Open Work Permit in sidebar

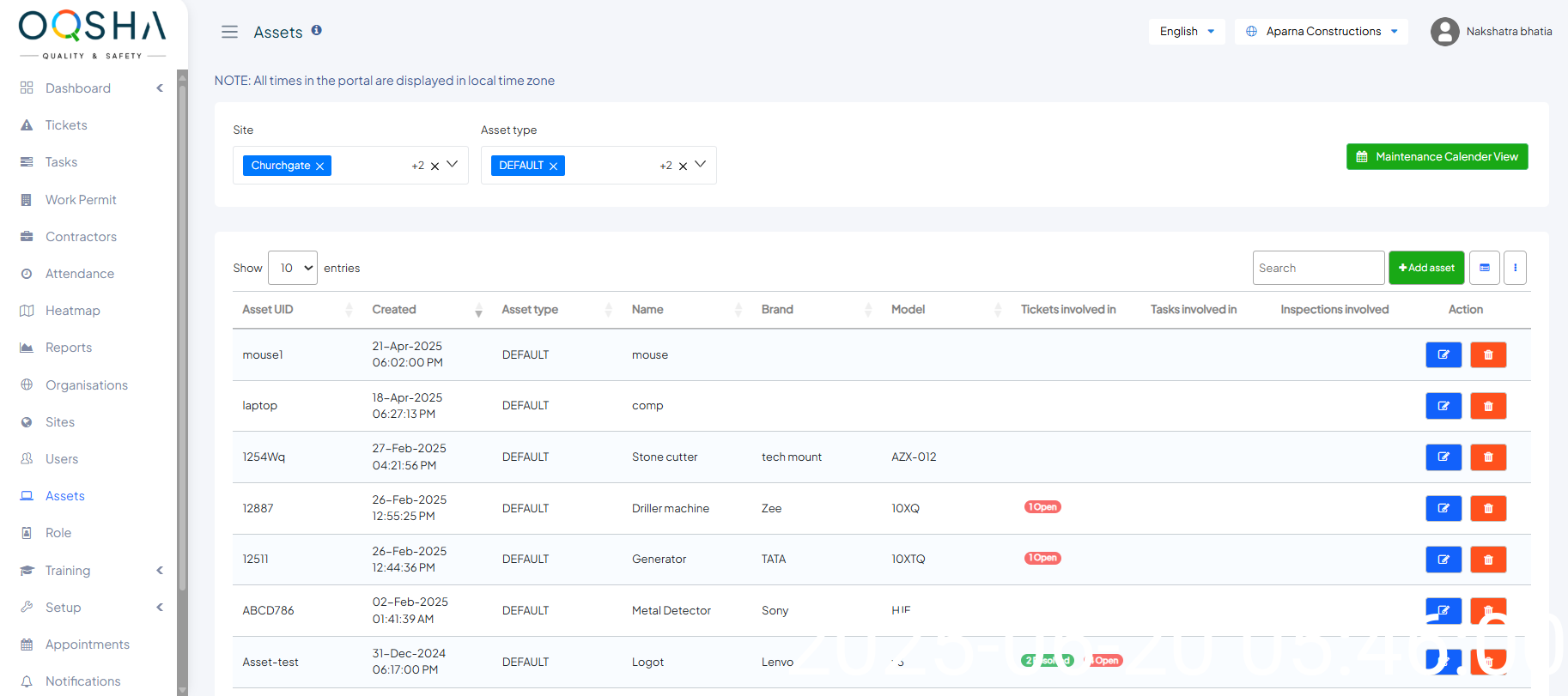coord(81,200)
